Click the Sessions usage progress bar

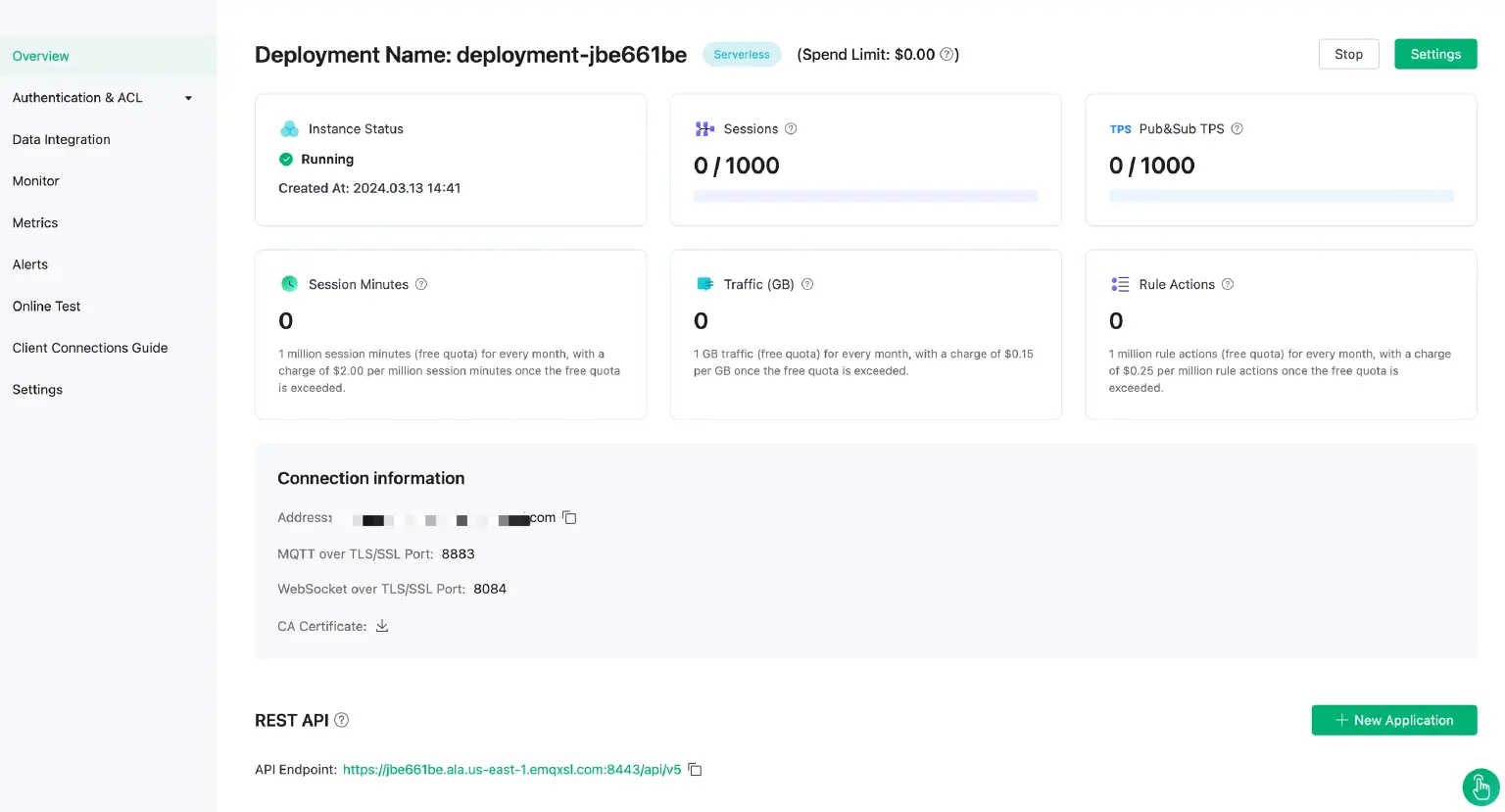tap(865, 196)
